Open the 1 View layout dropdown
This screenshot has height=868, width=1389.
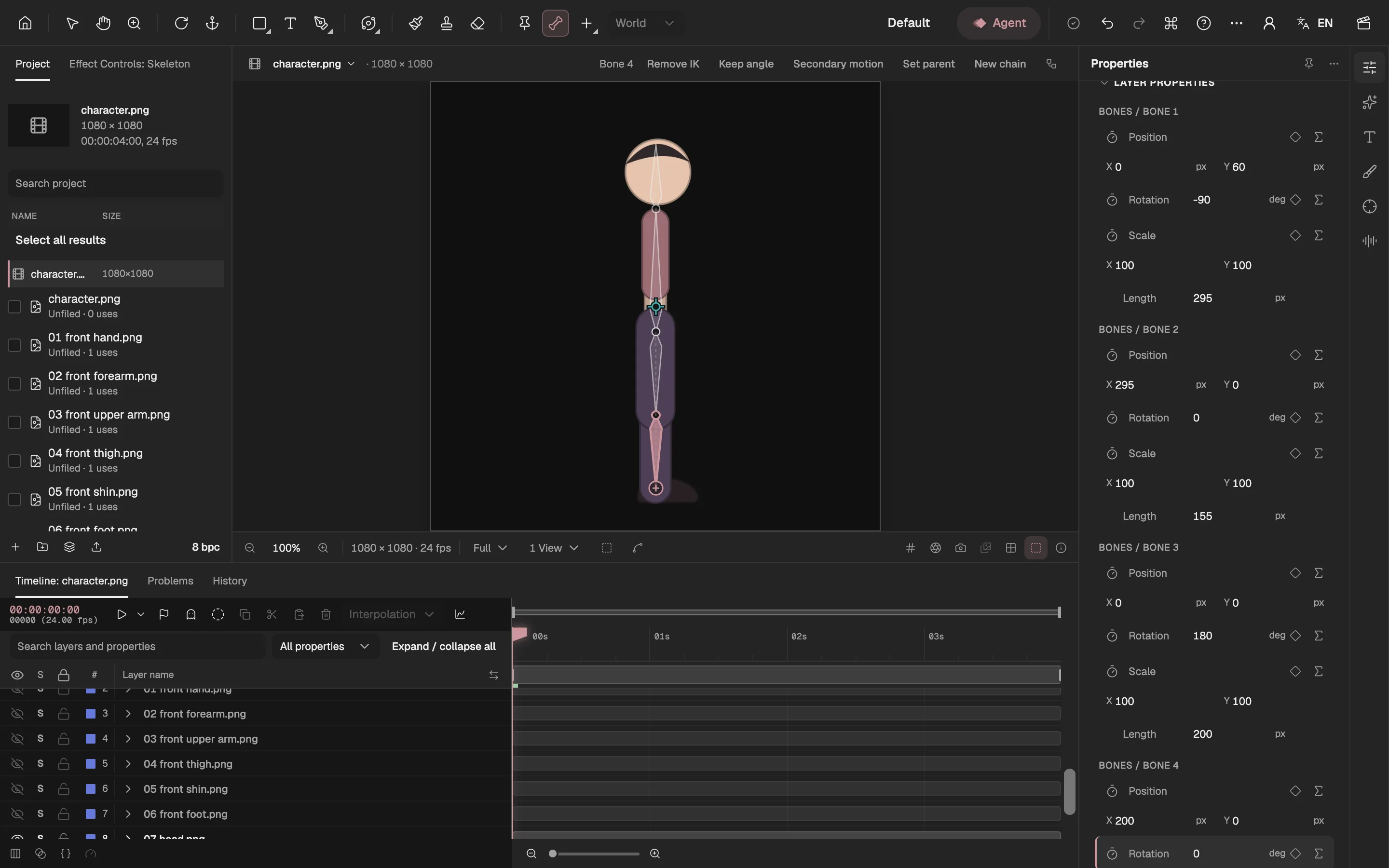point(553,548)
